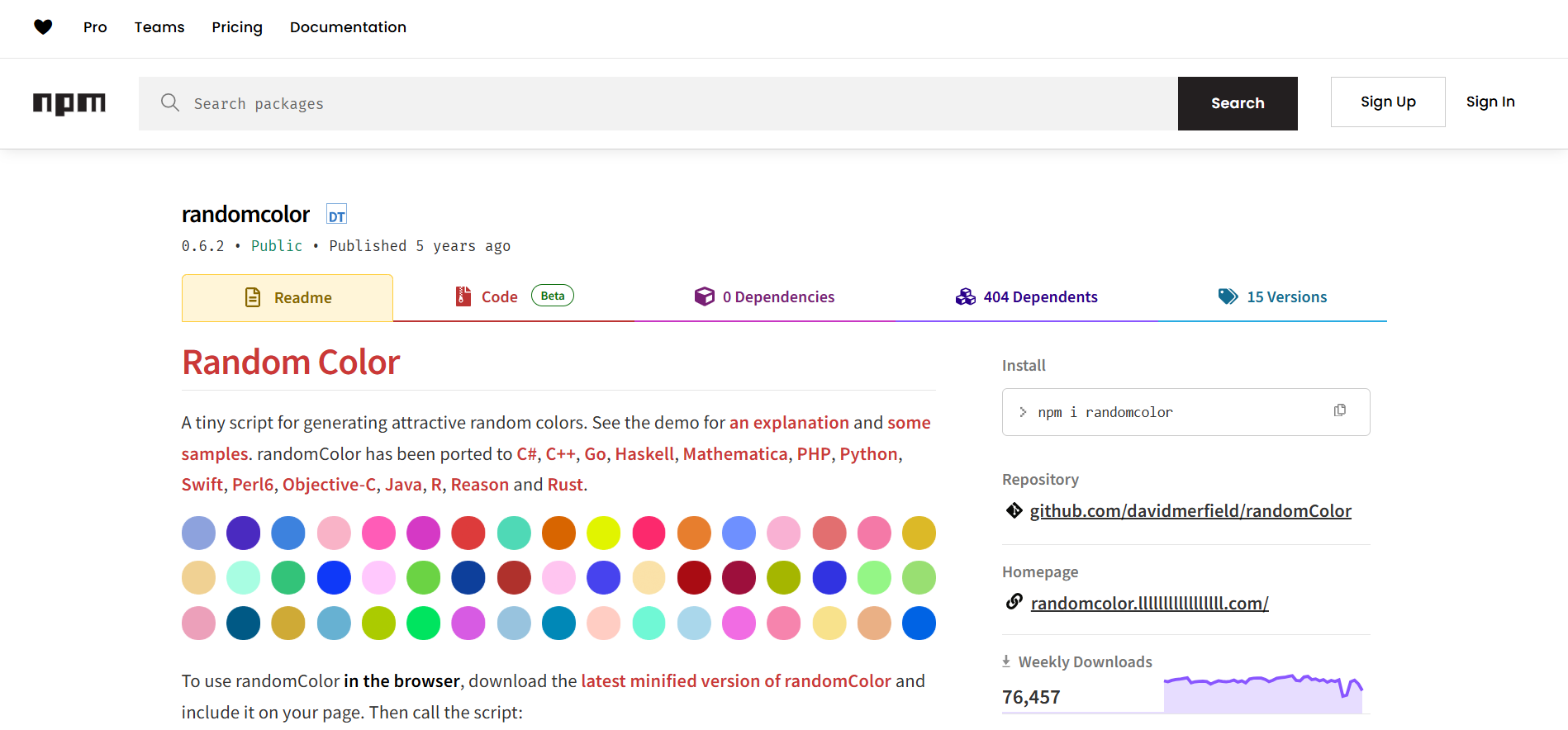1568x730 pixels.
Task: Open the Documentation link
Action: coord(348,27)
